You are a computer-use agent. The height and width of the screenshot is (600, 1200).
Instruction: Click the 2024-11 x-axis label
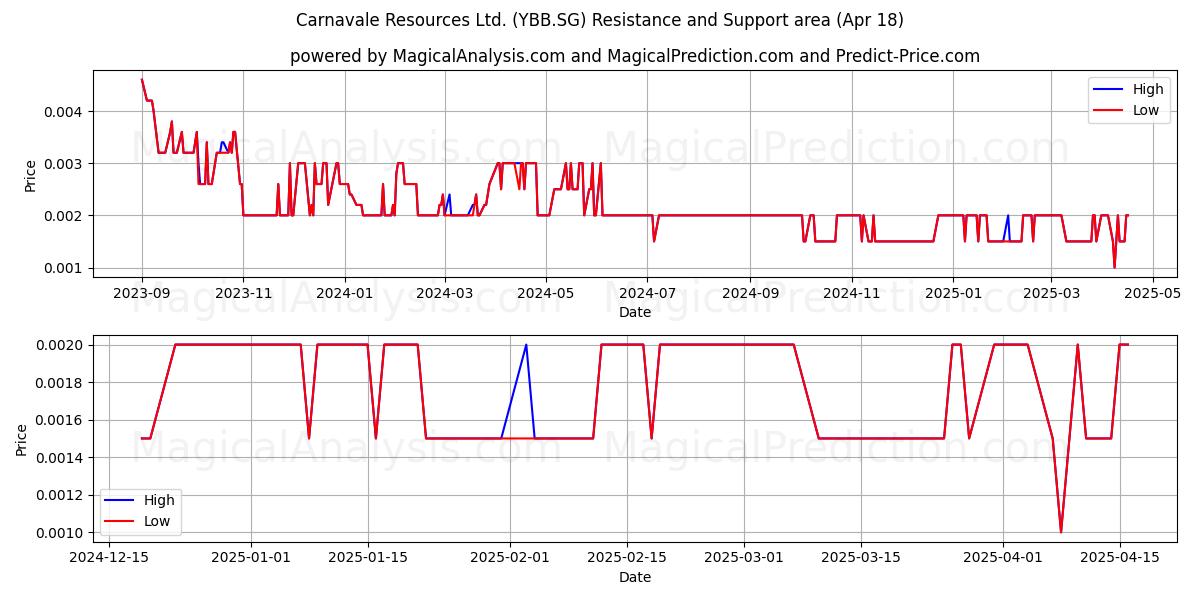click(x=851, y=293)
